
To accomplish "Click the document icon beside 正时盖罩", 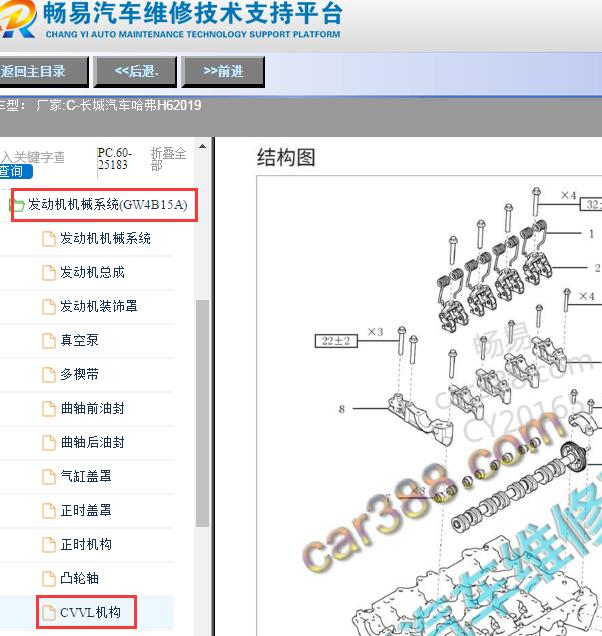I will tap(49, 511).
